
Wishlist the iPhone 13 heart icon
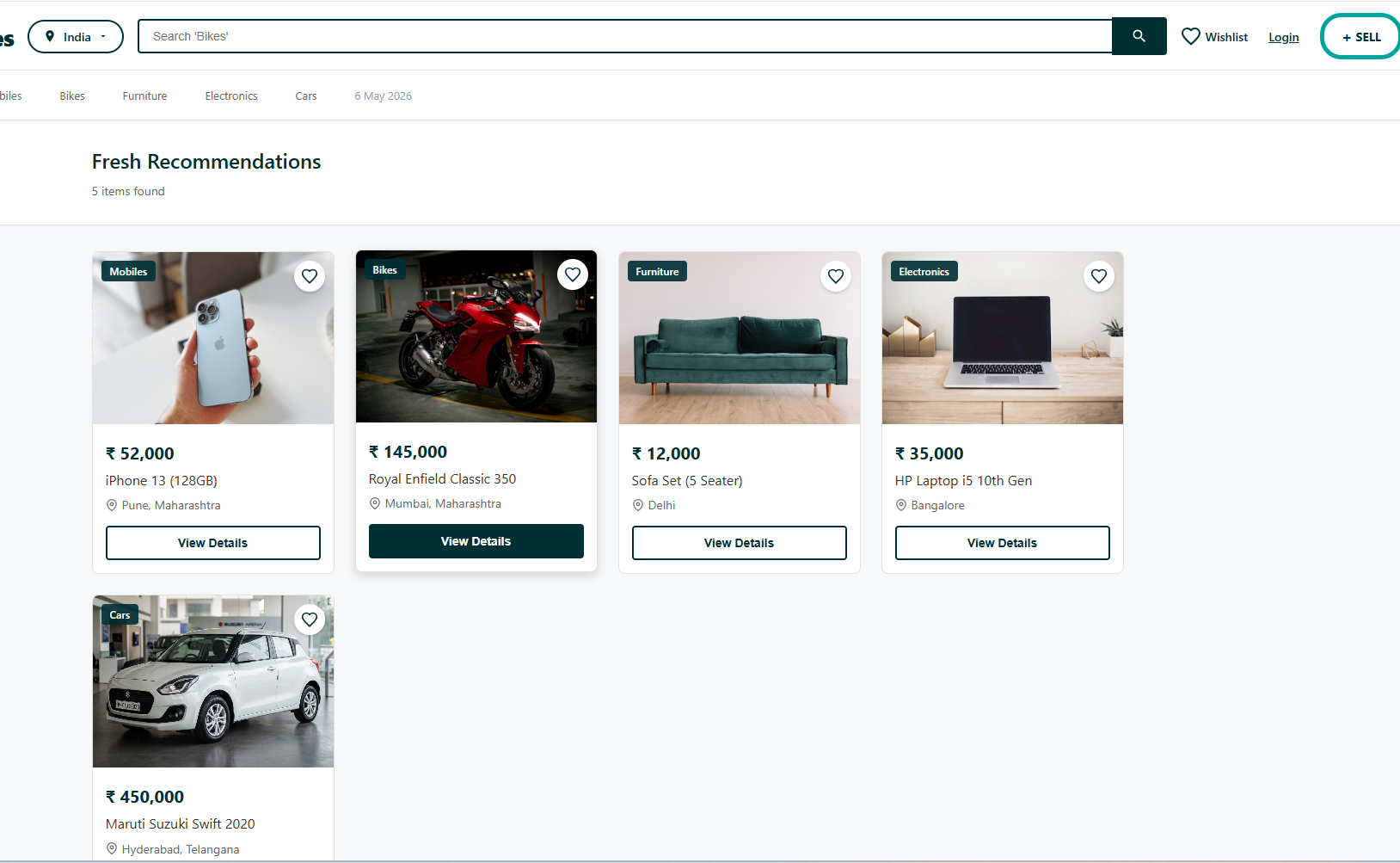[310, 276]
